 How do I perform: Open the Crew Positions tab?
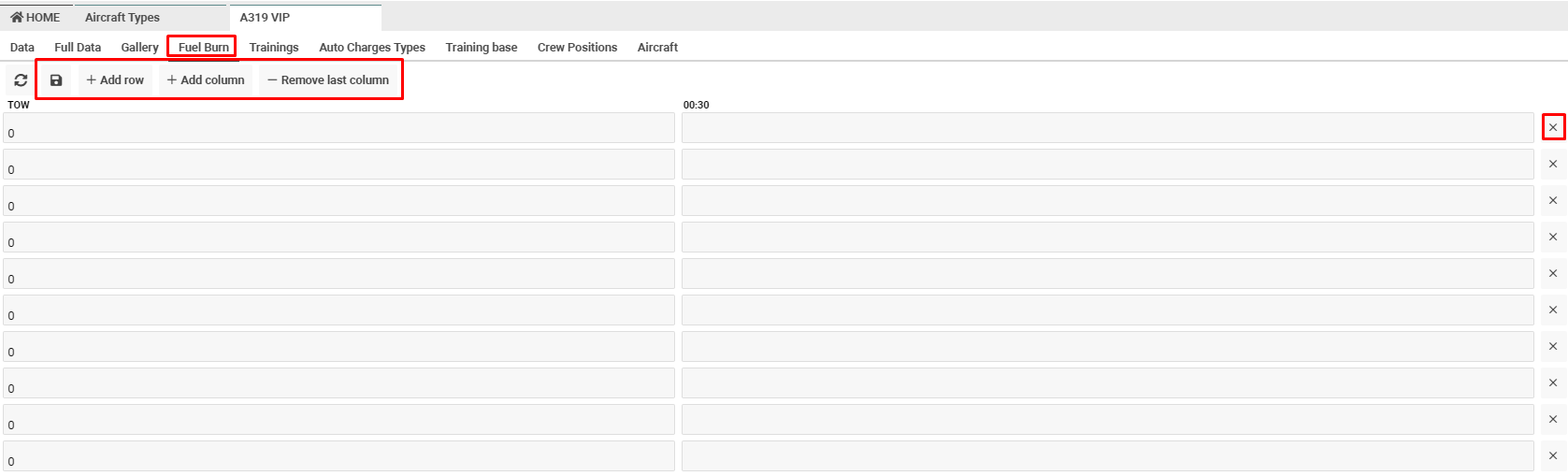[577, 48]
